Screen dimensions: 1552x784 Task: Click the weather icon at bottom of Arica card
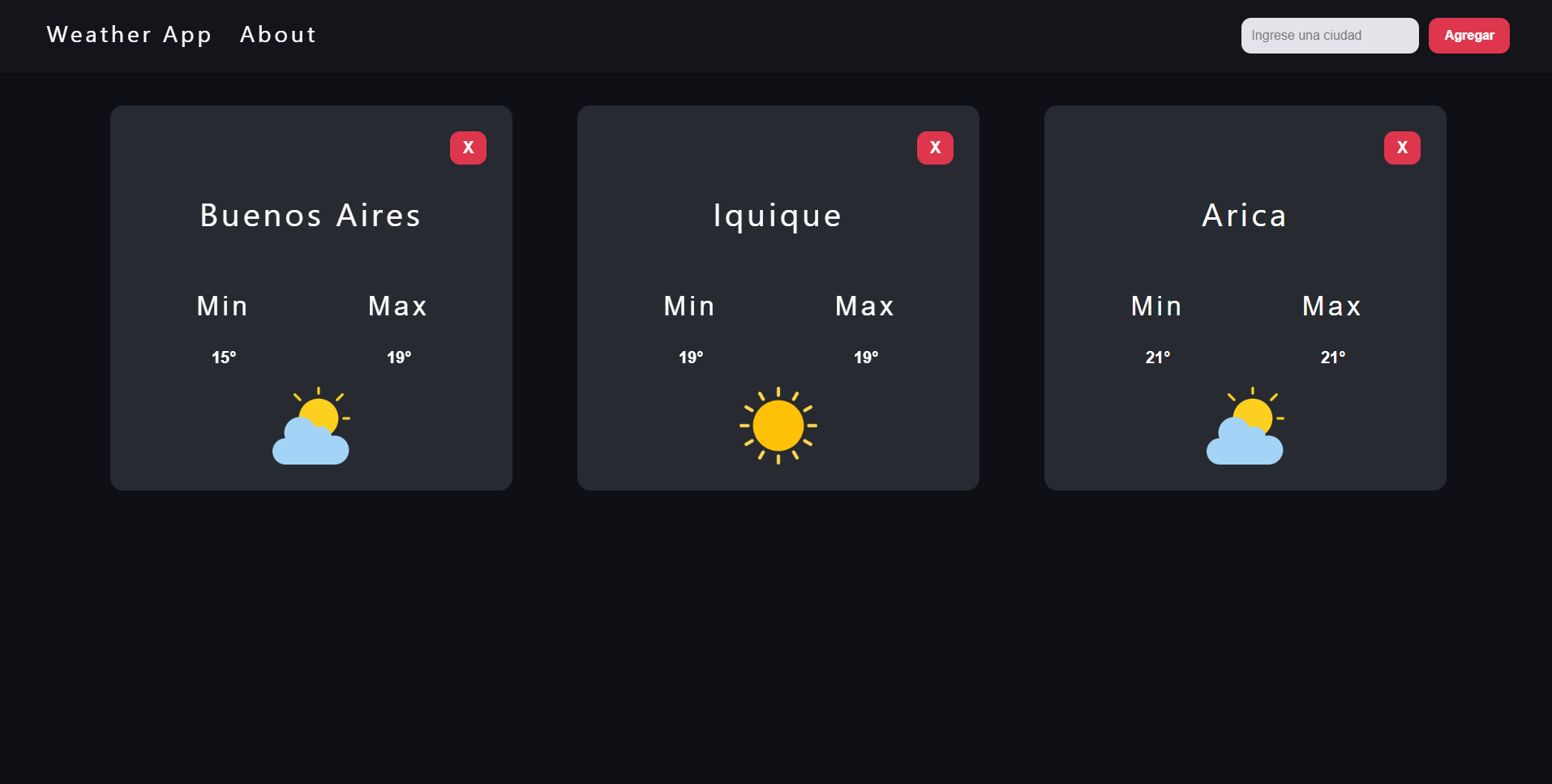coord(1245,424)
